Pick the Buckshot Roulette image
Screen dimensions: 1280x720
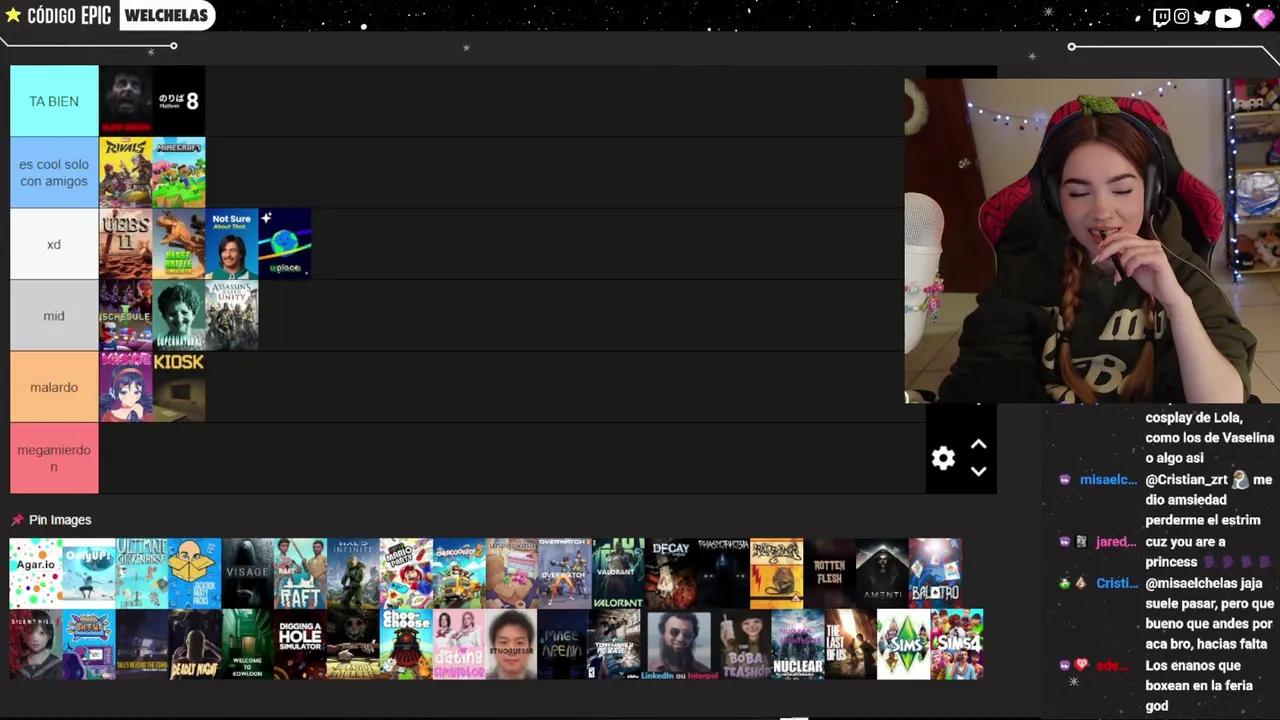tap(353, 645)
